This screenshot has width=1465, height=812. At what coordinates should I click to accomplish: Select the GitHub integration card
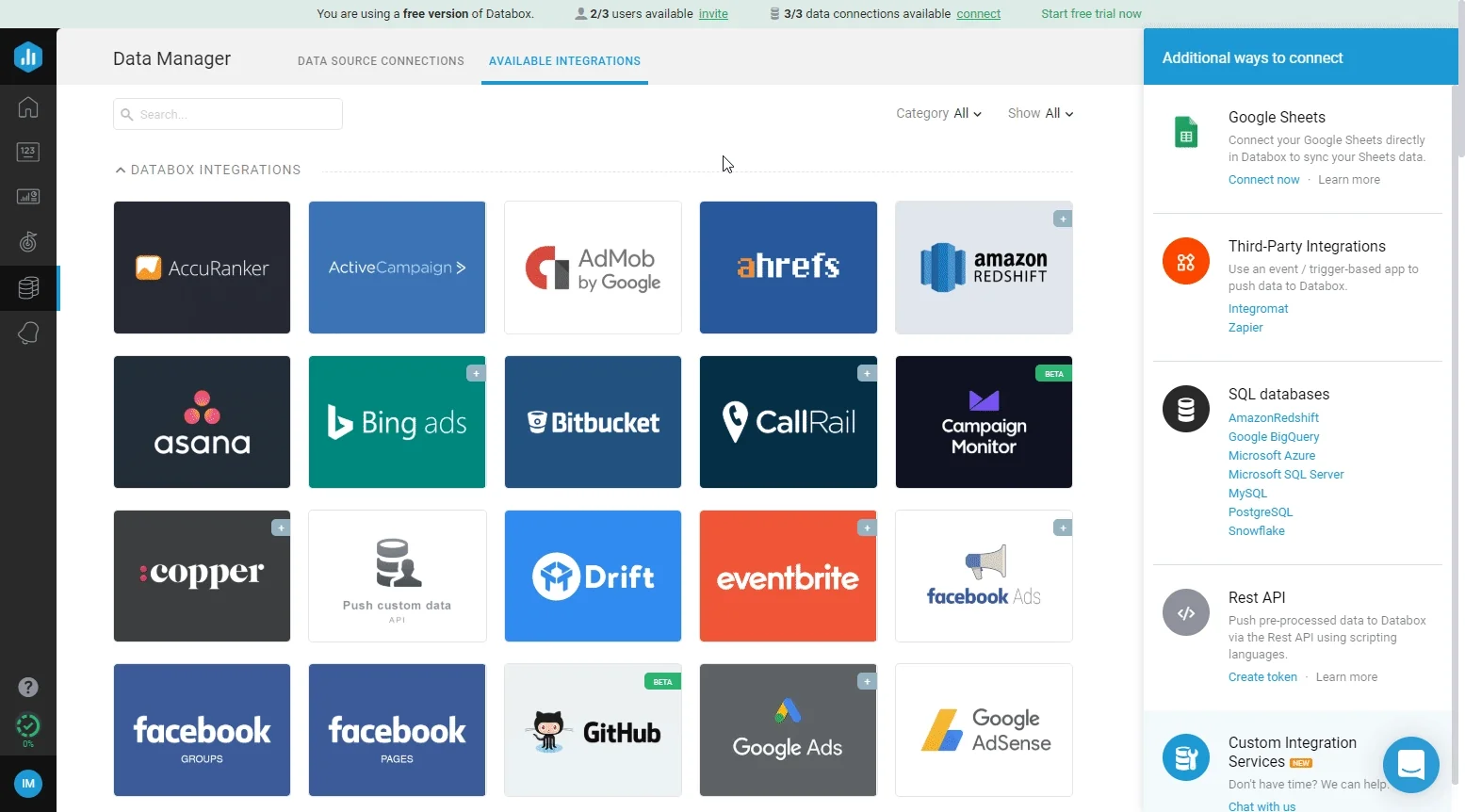pos(593,730)
